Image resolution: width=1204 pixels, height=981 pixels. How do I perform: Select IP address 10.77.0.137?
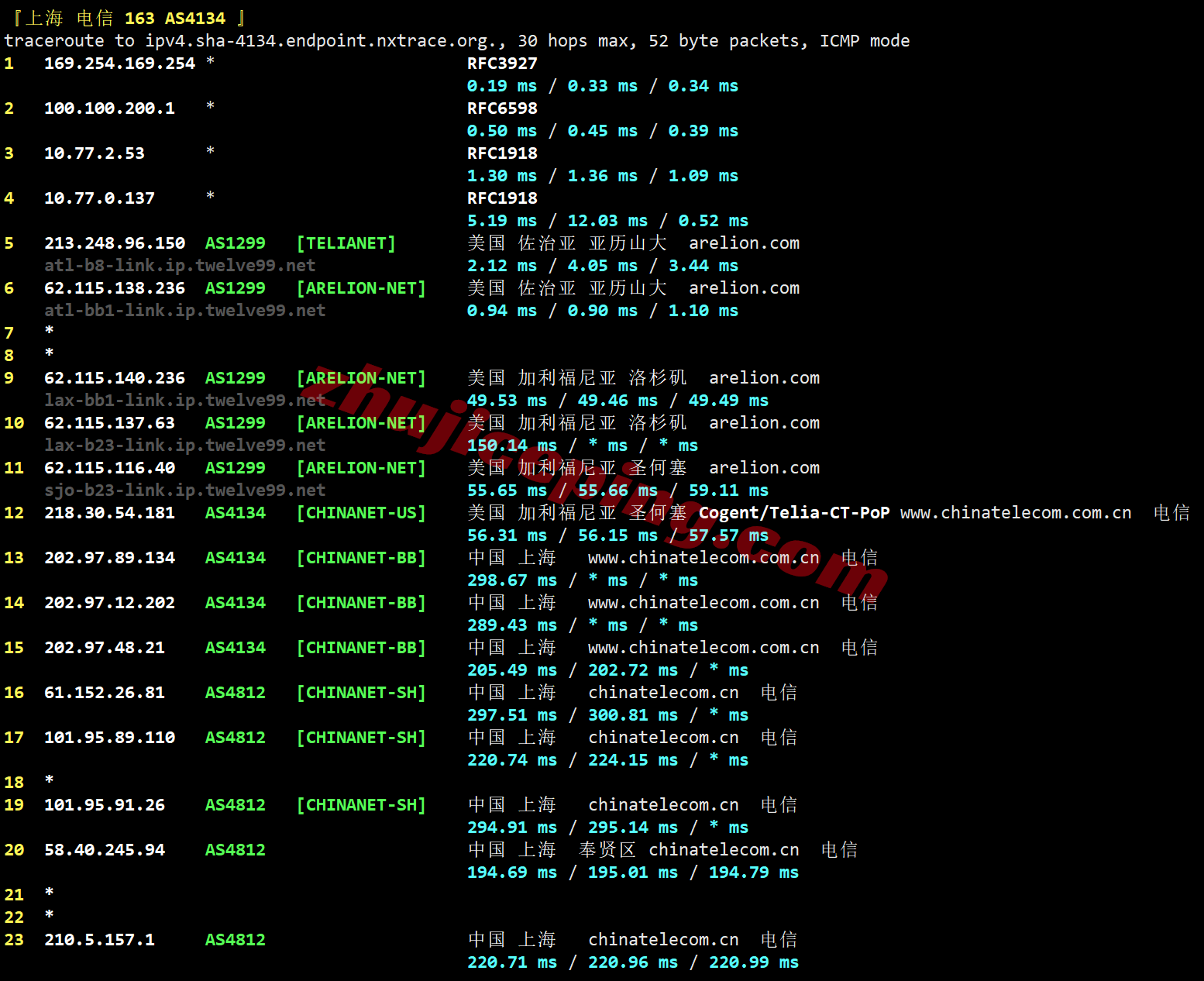click(99, 198)
